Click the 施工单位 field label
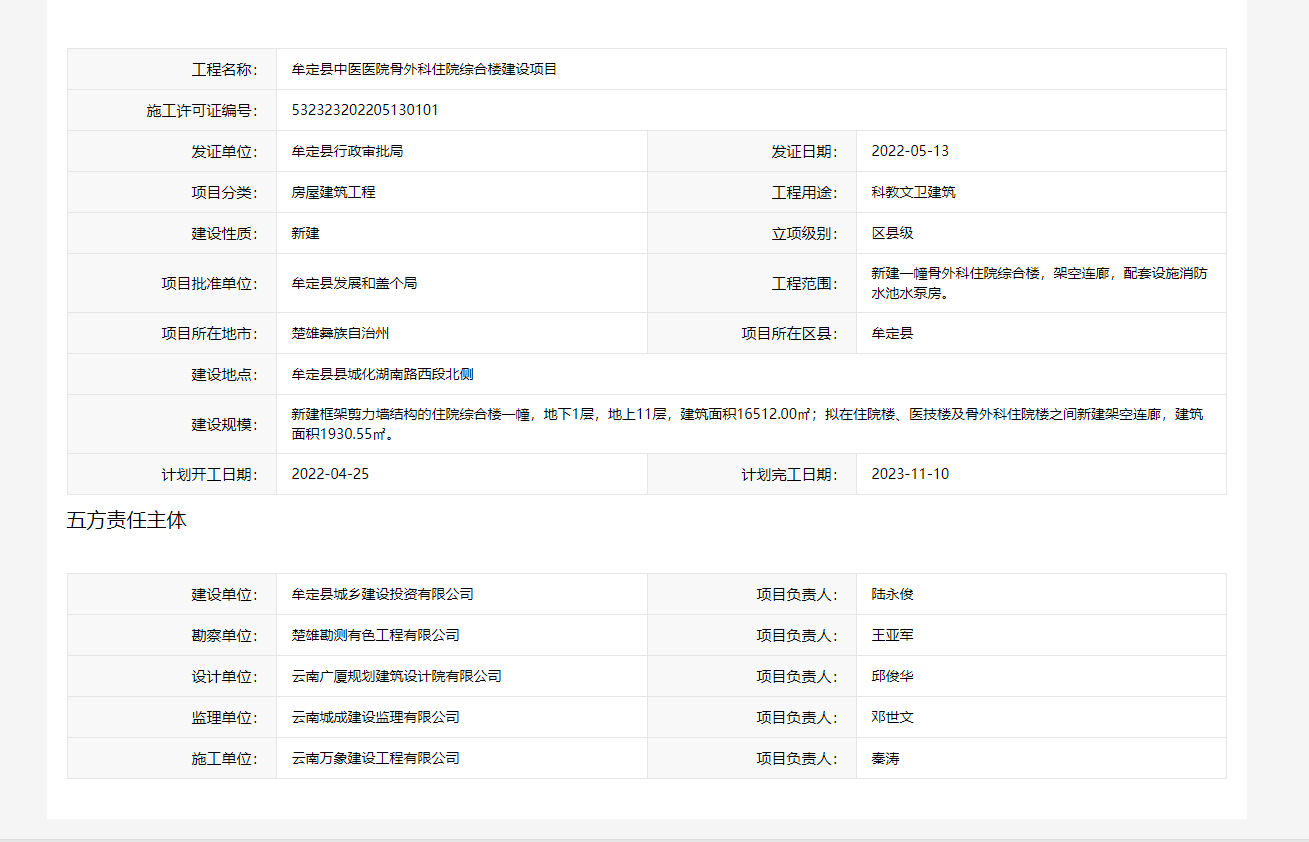The image size is (1309, 842). point(224,758)
